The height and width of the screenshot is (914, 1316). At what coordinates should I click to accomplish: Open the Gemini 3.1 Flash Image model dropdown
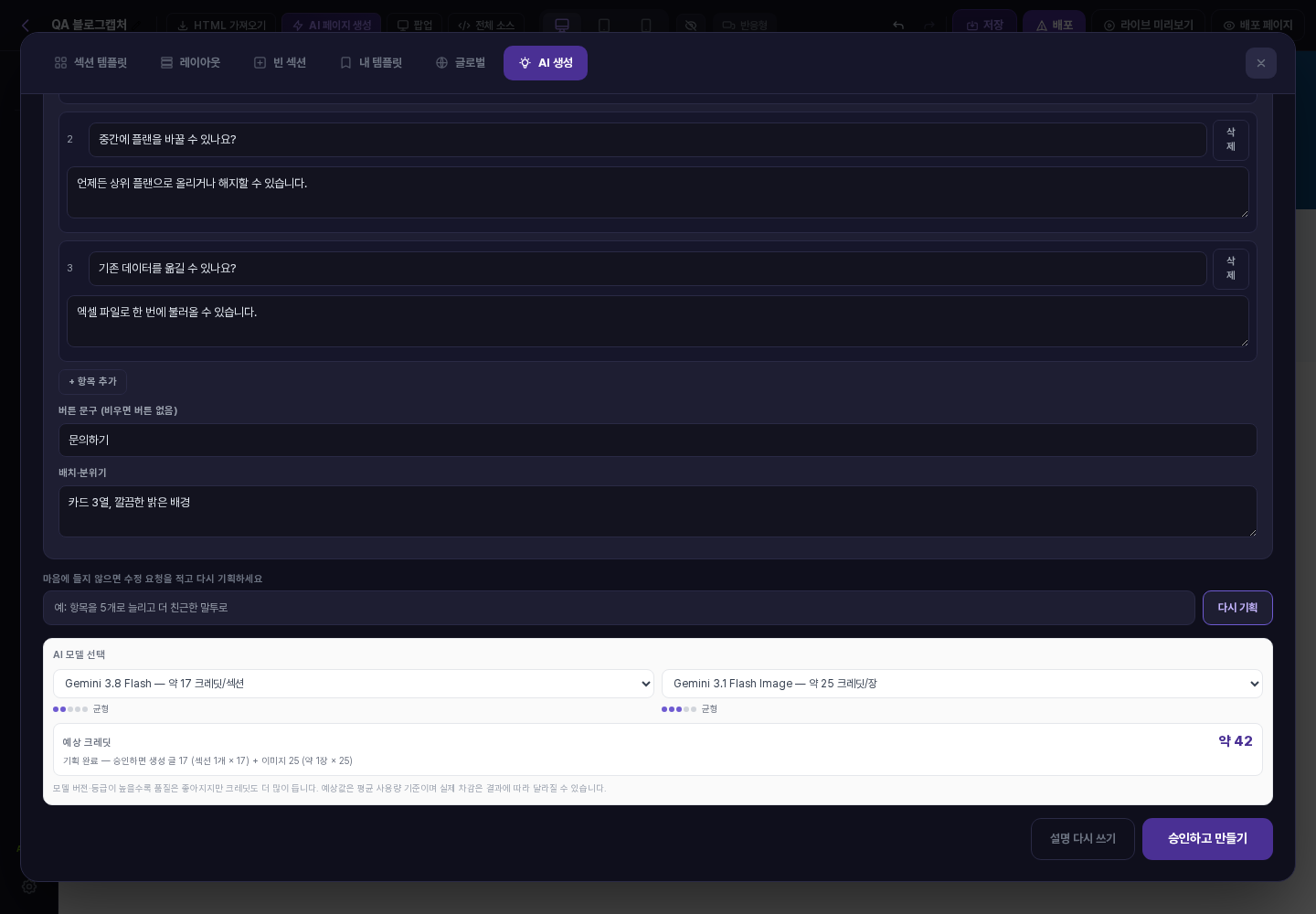coord(962,684)
